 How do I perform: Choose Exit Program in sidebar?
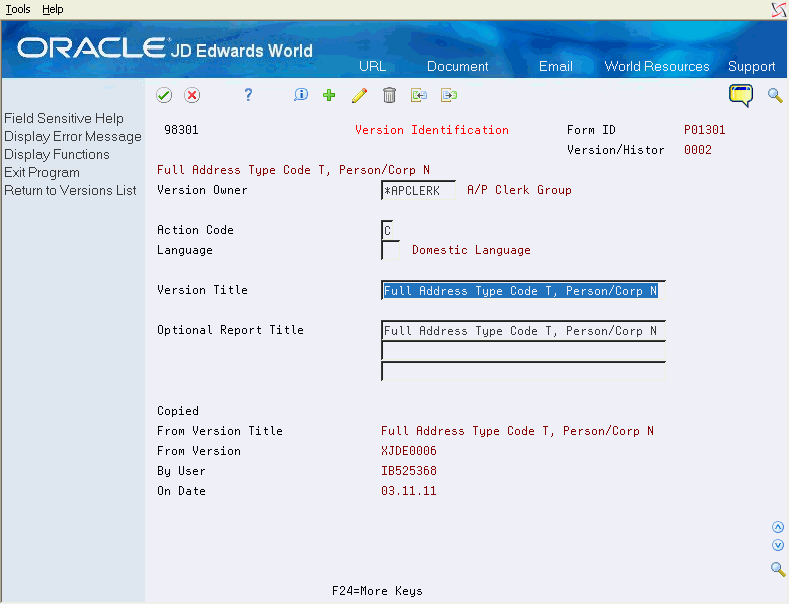point(42,173)
